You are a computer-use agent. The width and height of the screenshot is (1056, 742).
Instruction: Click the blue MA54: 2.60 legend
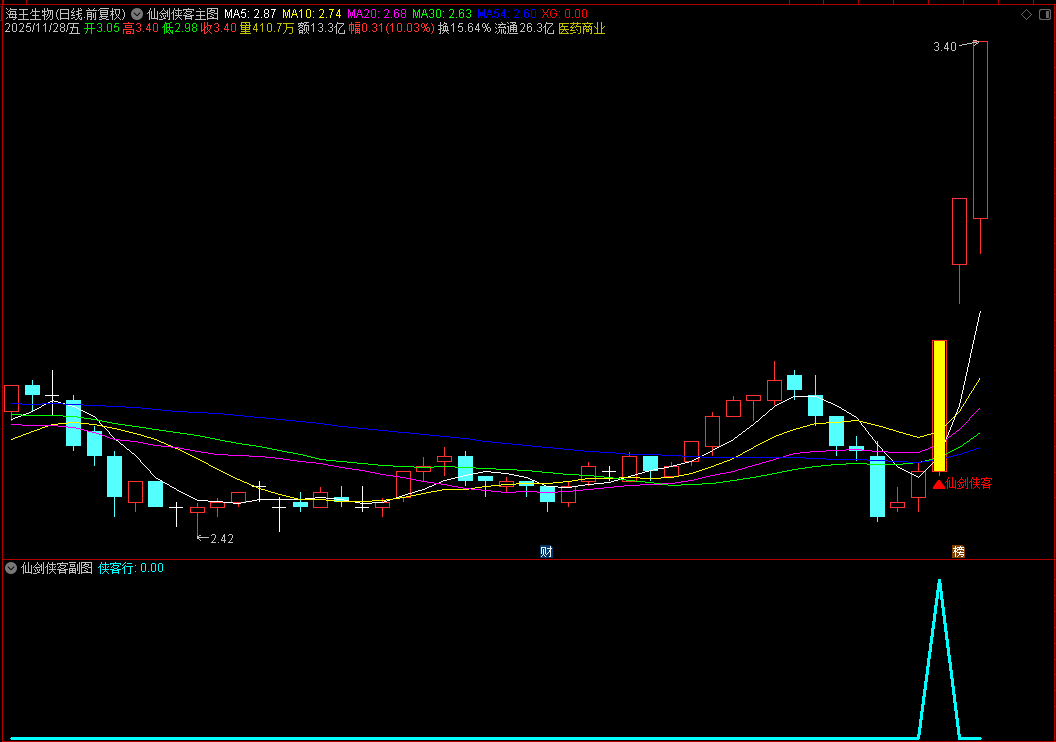[x=506, y=13]
